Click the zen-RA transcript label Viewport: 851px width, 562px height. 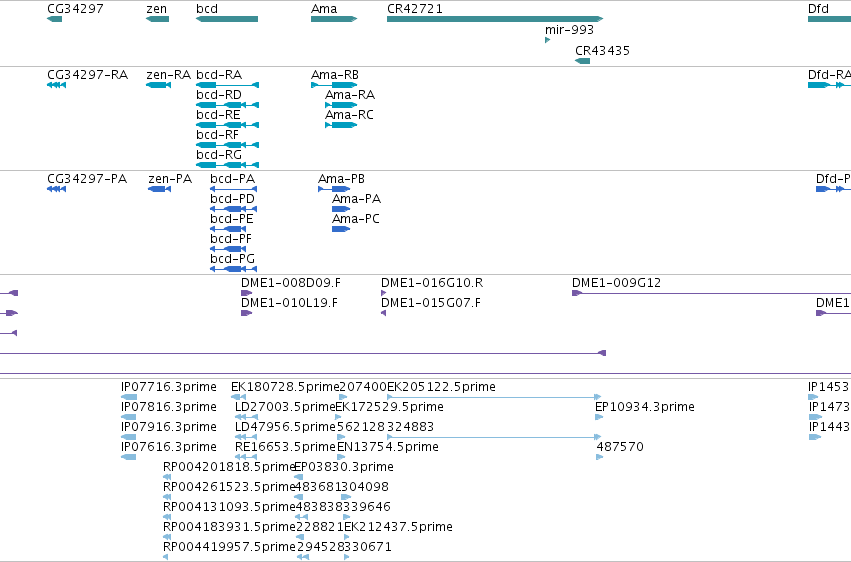(169, 75)
